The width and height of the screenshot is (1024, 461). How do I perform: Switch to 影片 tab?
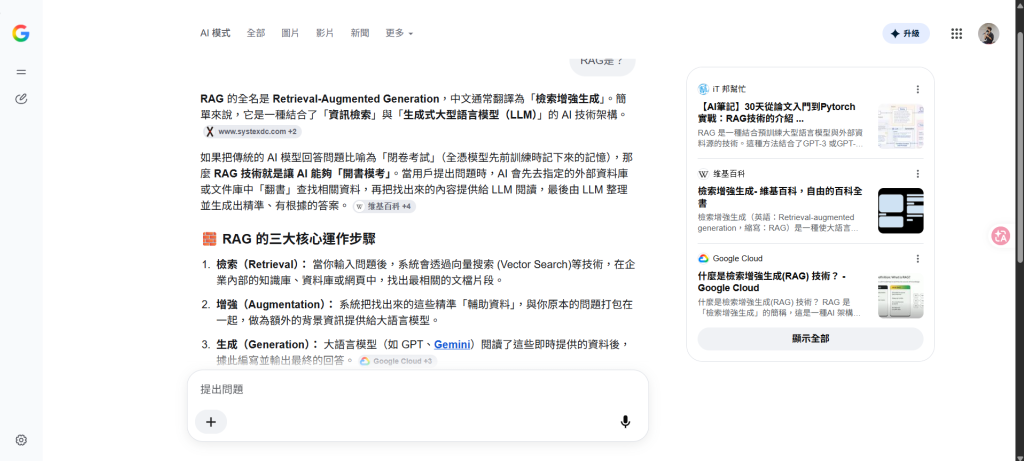click(325, 33)
